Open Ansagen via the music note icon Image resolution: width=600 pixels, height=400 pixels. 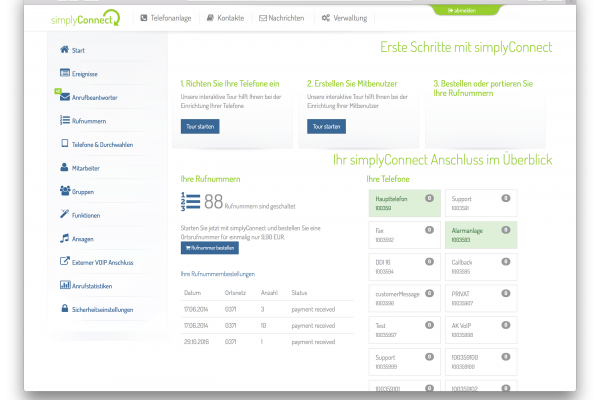(x=64, y=238)
